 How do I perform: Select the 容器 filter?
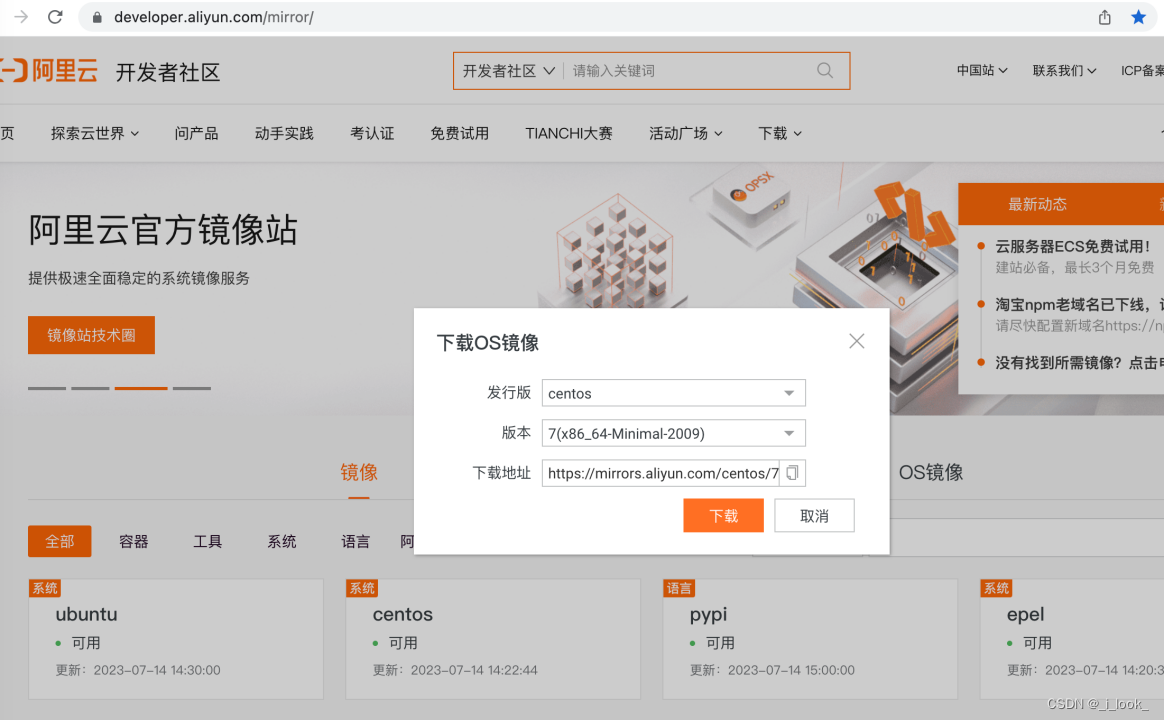click(x=134, y=541)
